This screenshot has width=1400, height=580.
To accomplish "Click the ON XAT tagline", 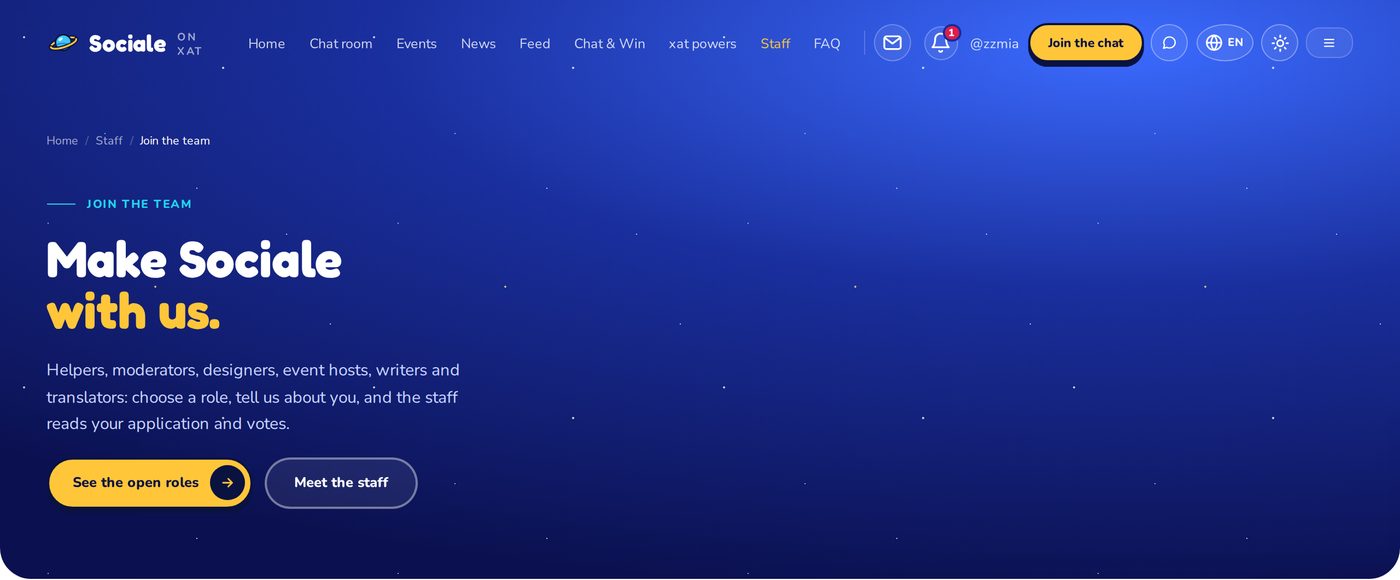I will tap(189, 44).
